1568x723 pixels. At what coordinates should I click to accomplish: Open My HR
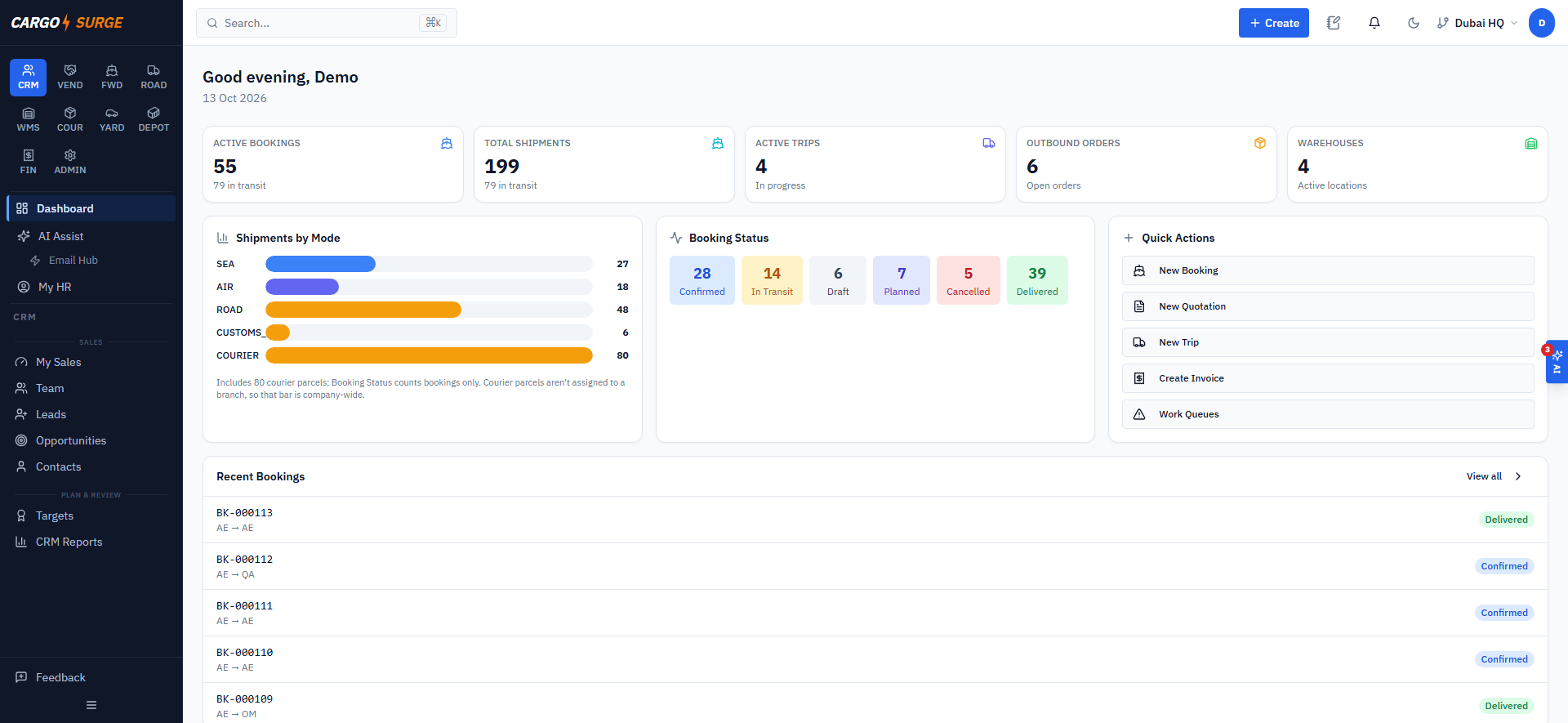pyautogui.click(x=91, y=287)
